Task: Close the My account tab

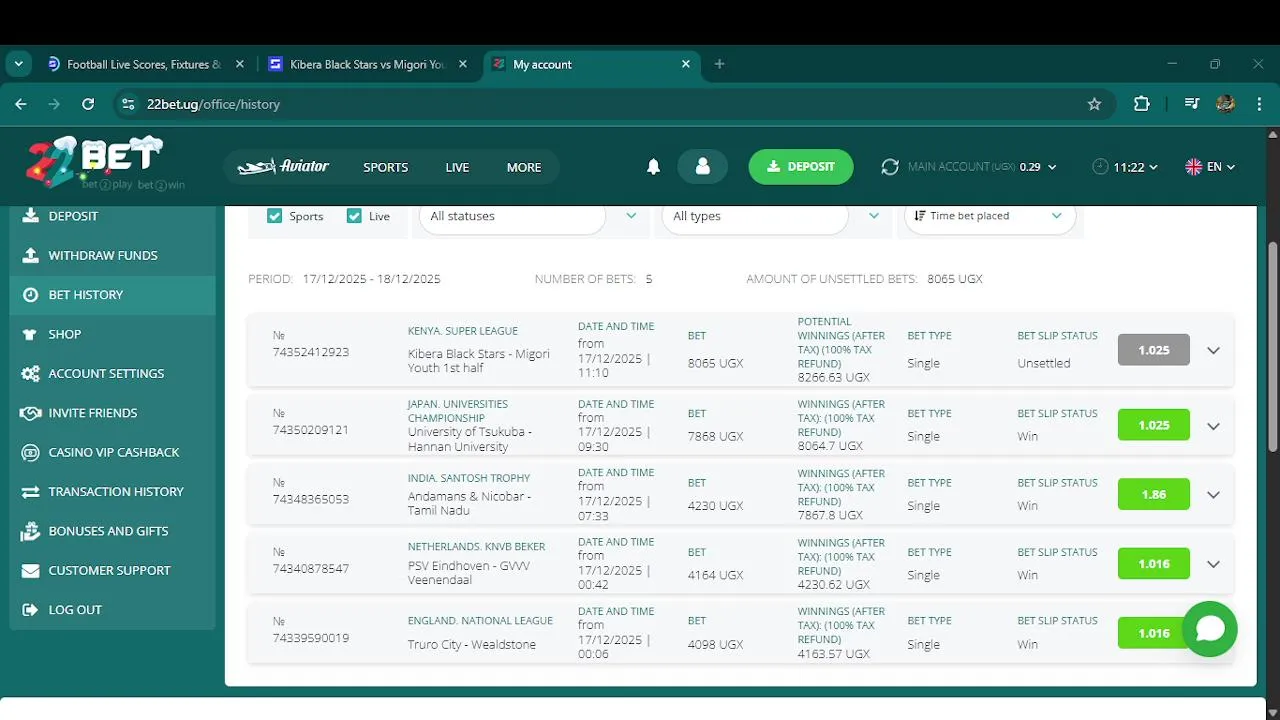Action: pyautogui.click(x=685, y=64)
